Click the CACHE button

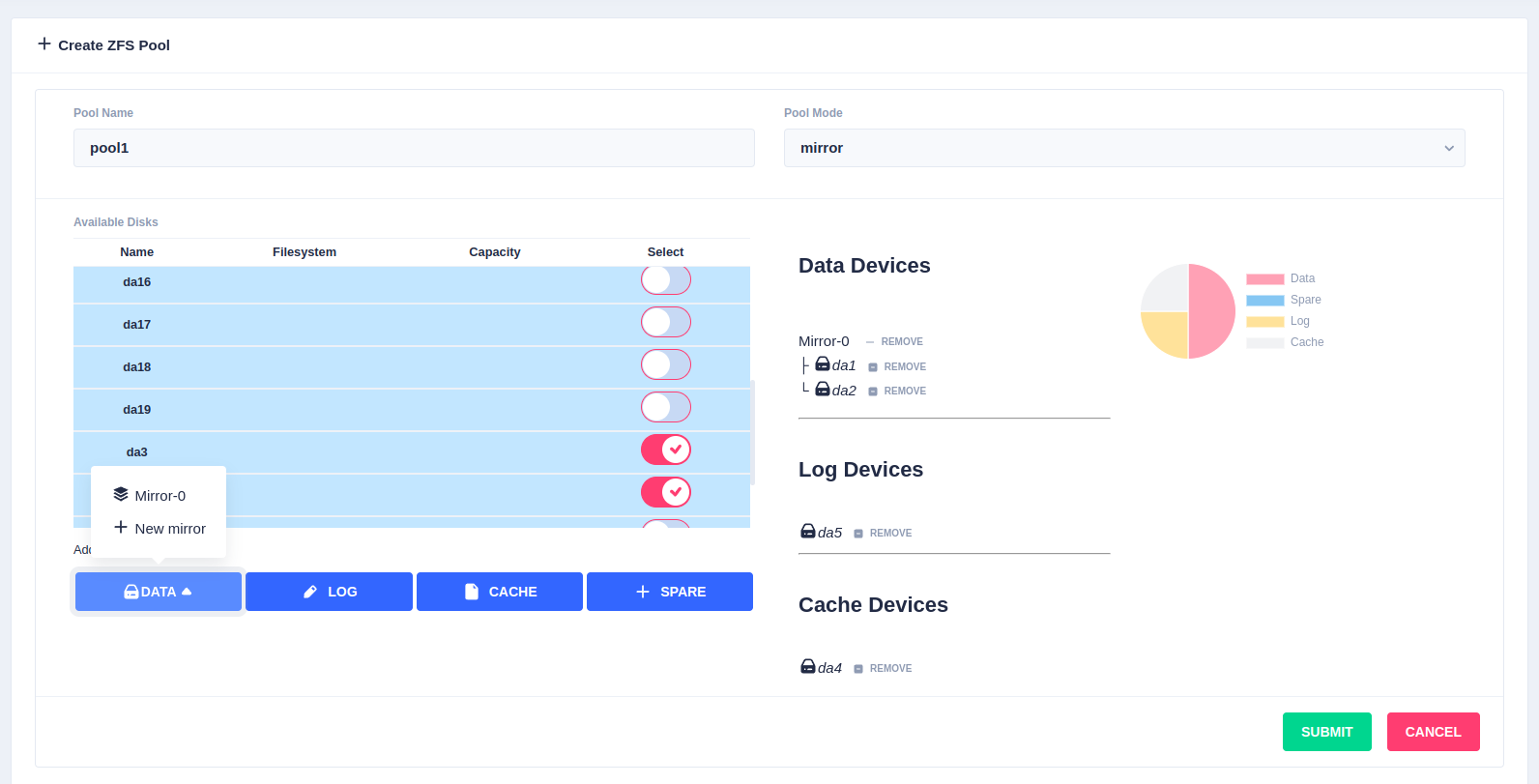(500, 592)
